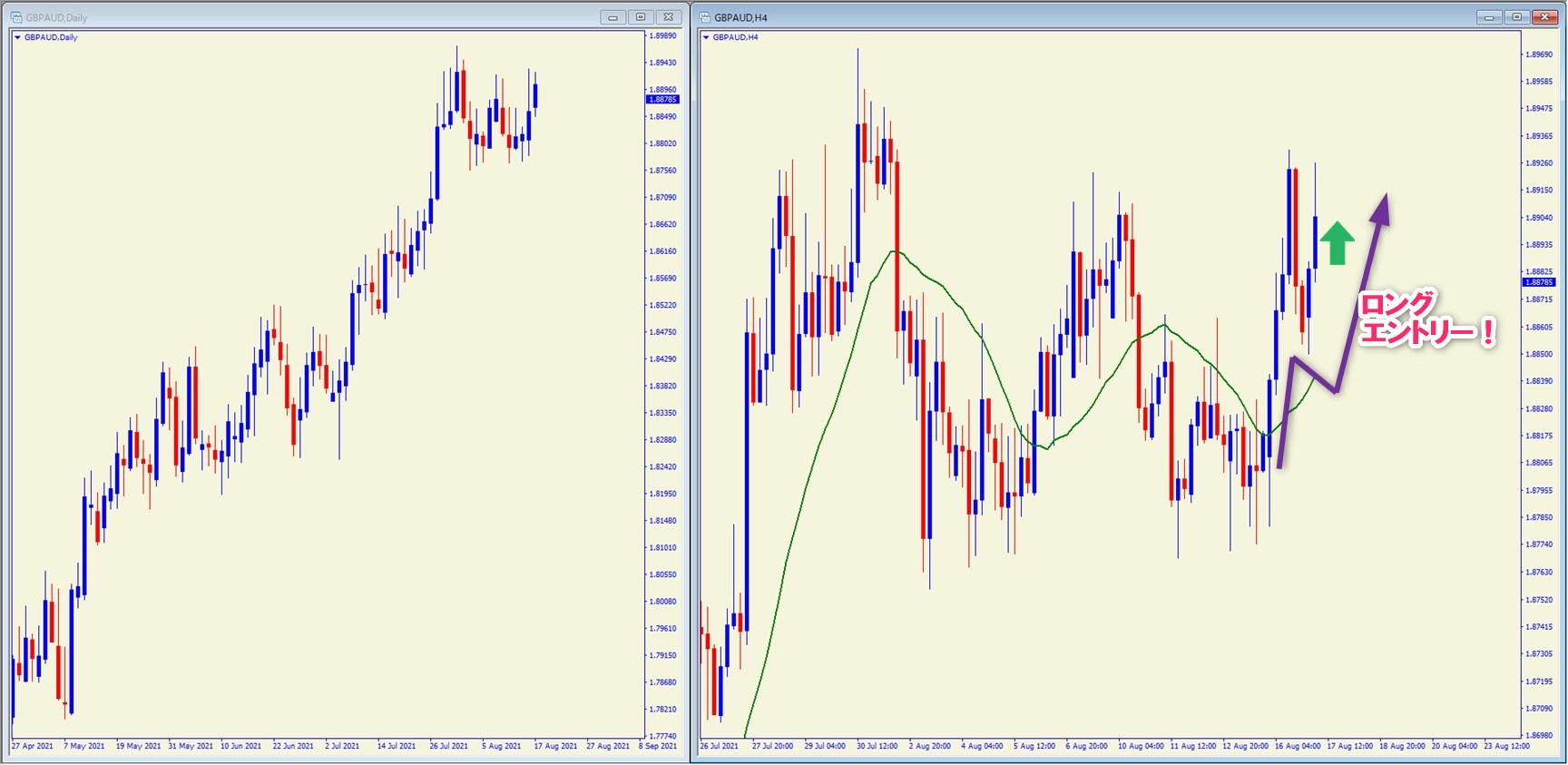Click the 5 Aug 12:00 time on the H4 axis
This screenshot has height=765, width=1568.
coord(1034,746)
